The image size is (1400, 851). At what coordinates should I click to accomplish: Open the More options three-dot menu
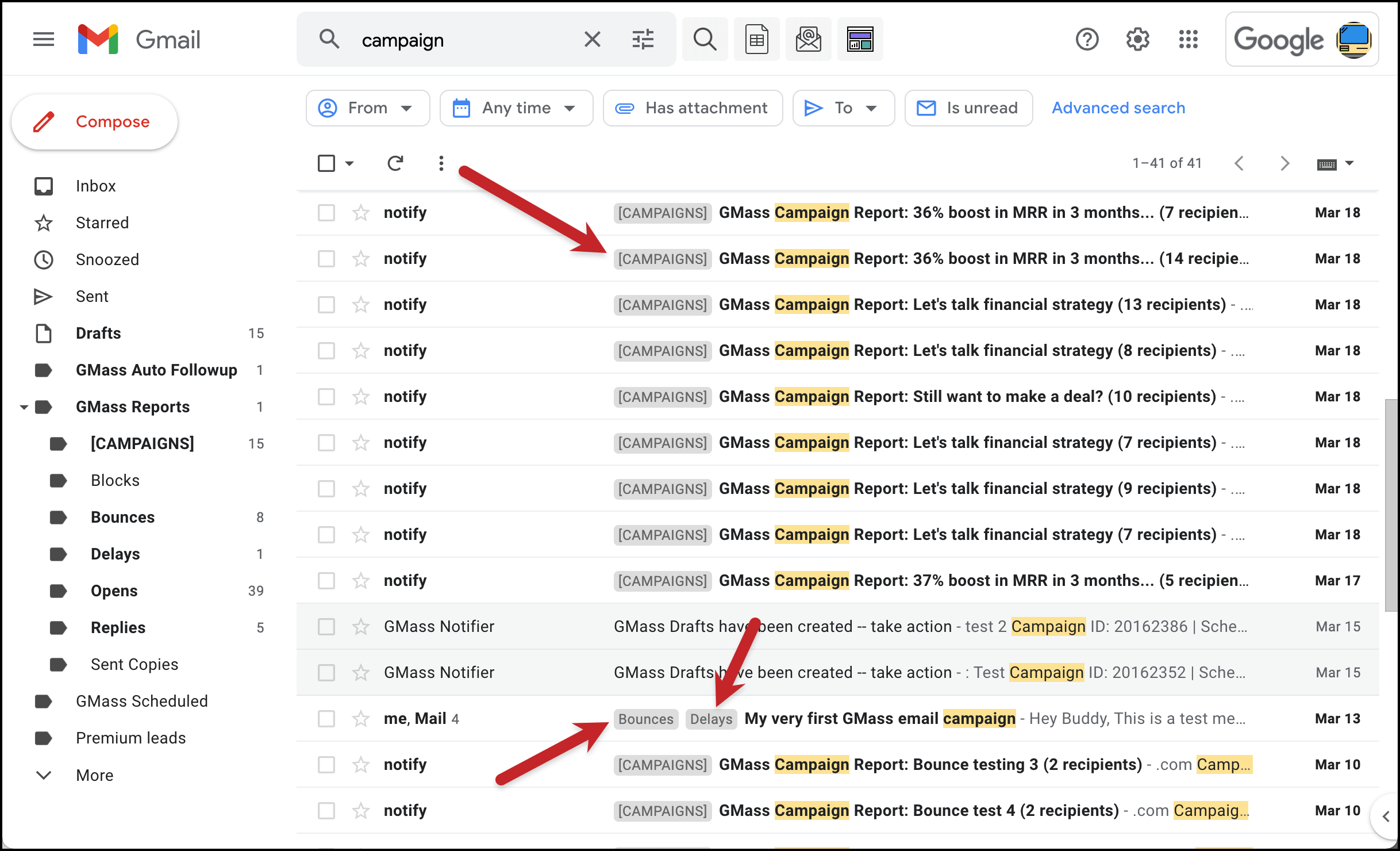441,163
